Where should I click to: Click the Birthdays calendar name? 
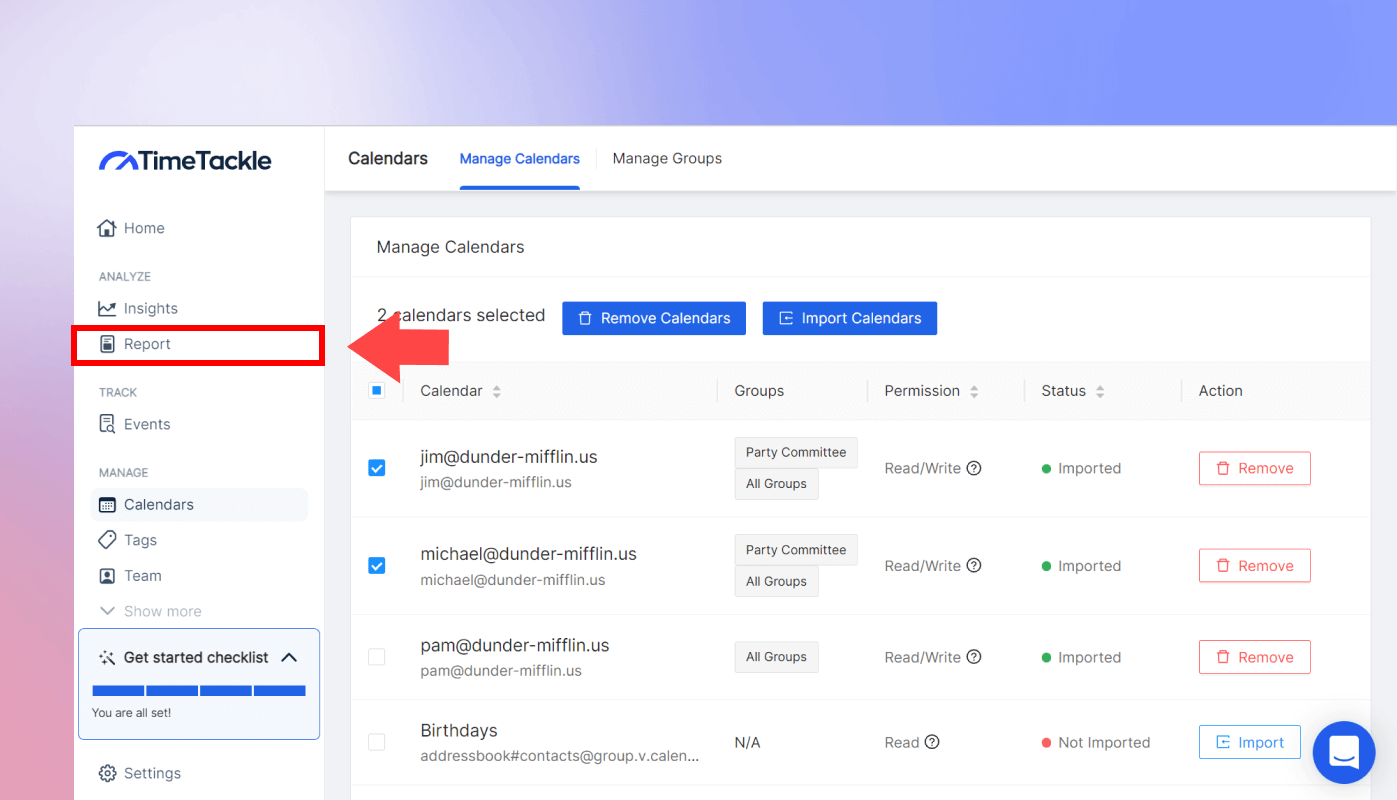point(459,731)
